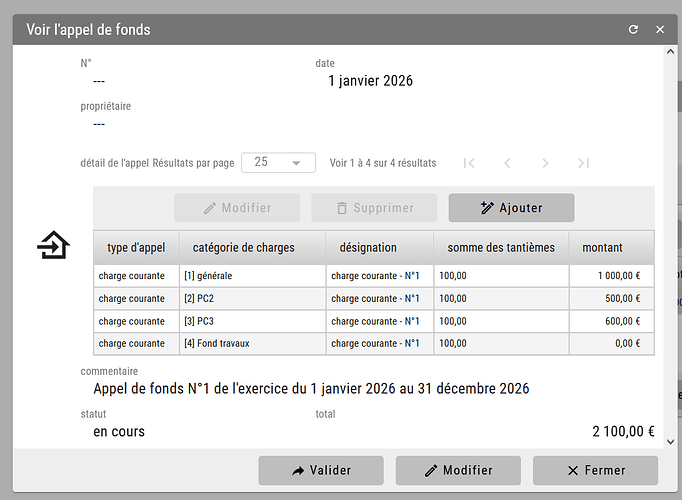
Task: Click the greyed Modifier button above the table
Action: [237, 208]
